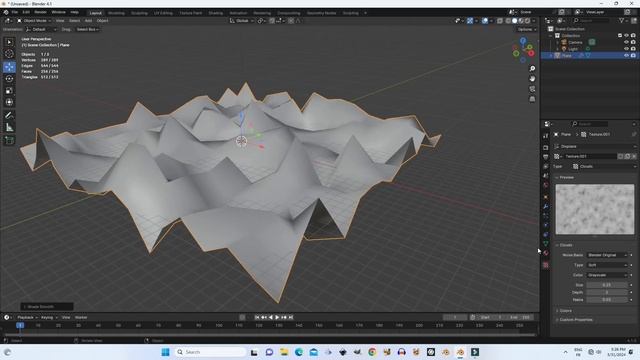Expand the Colors panel
640x360 pixels.
tap(565, 311)
